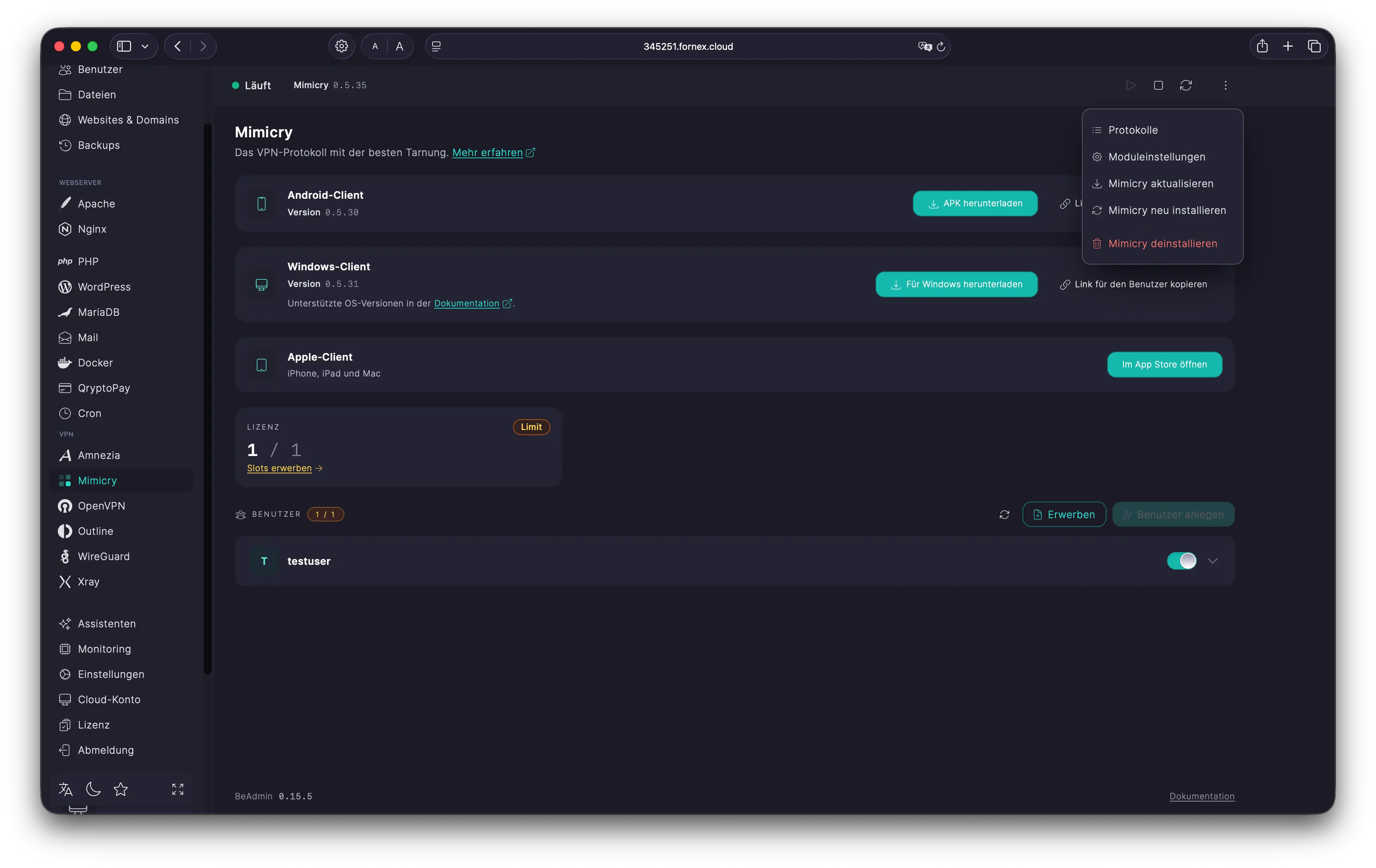1376x868 pixels.
Task: Click the footer Dokumentation link
Action: pyautogui.click(x=1202, y=796)
